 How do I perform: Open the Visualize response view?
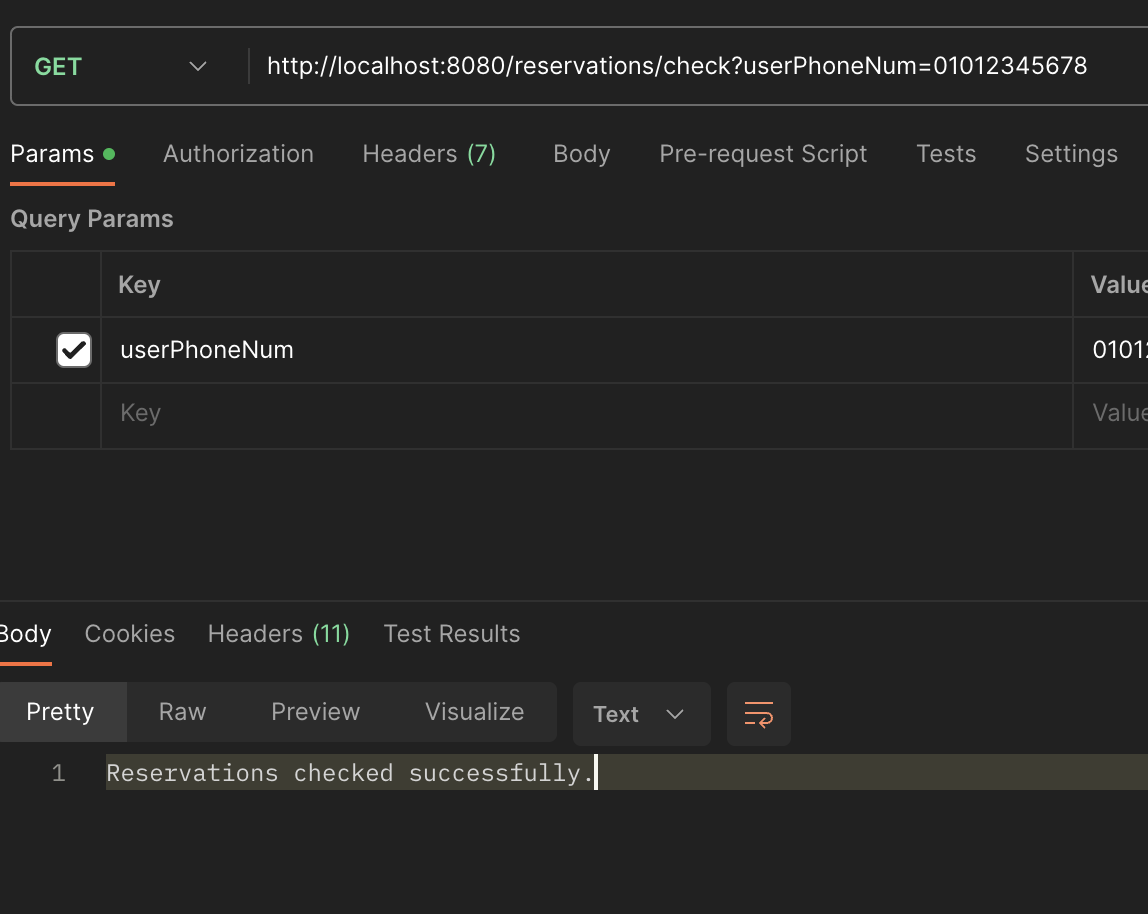(x=474, y=711)
